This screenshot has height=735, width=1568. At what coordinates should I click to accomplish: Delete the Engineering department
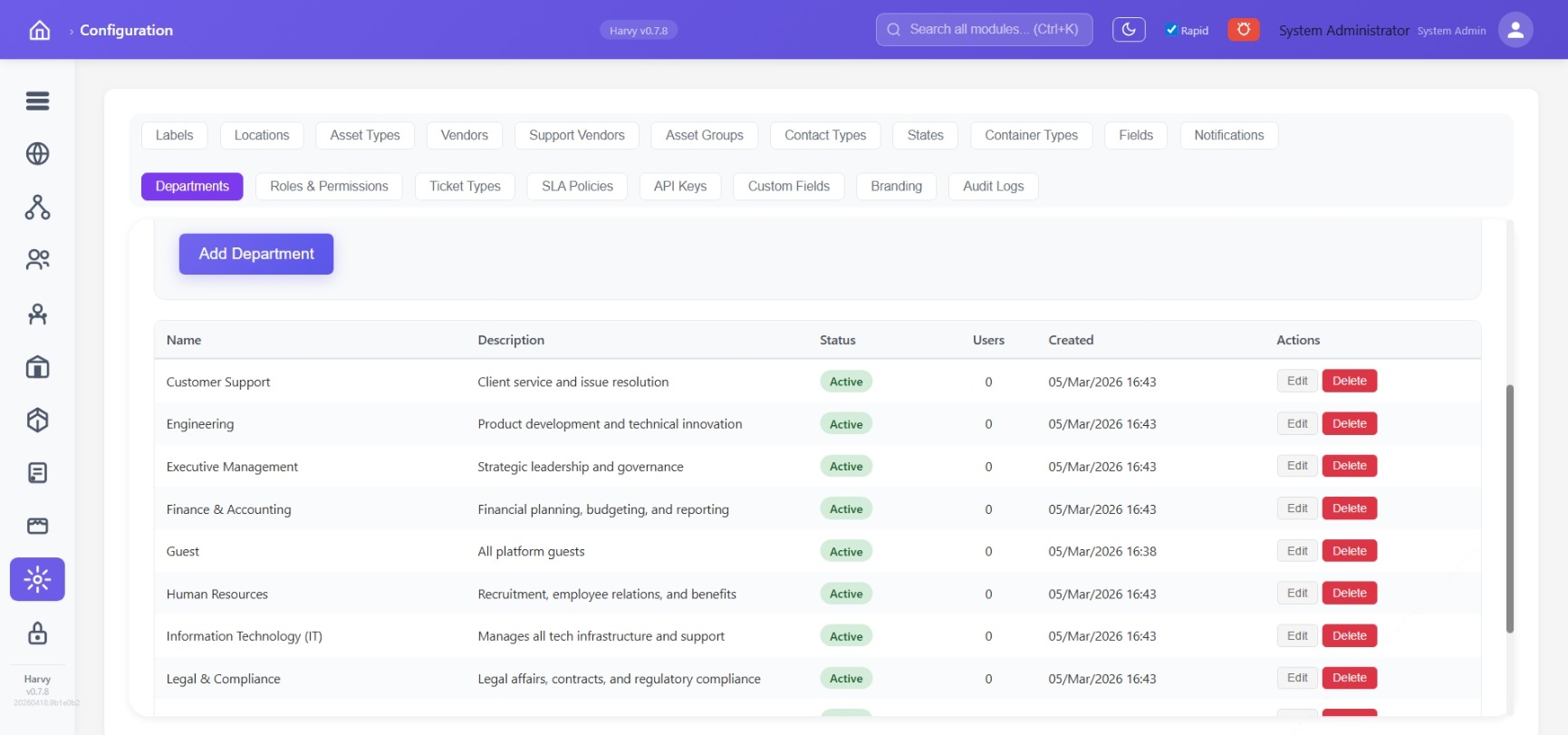[1350, 423]
